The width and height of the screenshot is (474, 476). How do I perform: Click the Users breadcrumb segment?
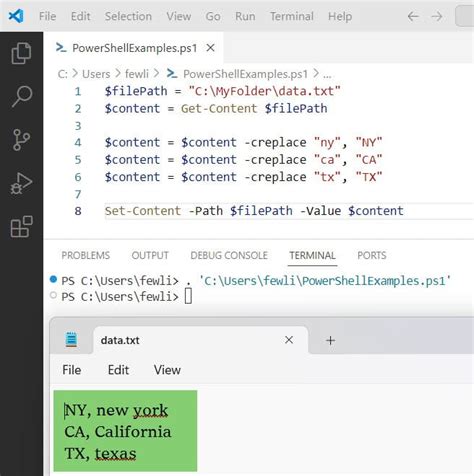click(96, 74)
